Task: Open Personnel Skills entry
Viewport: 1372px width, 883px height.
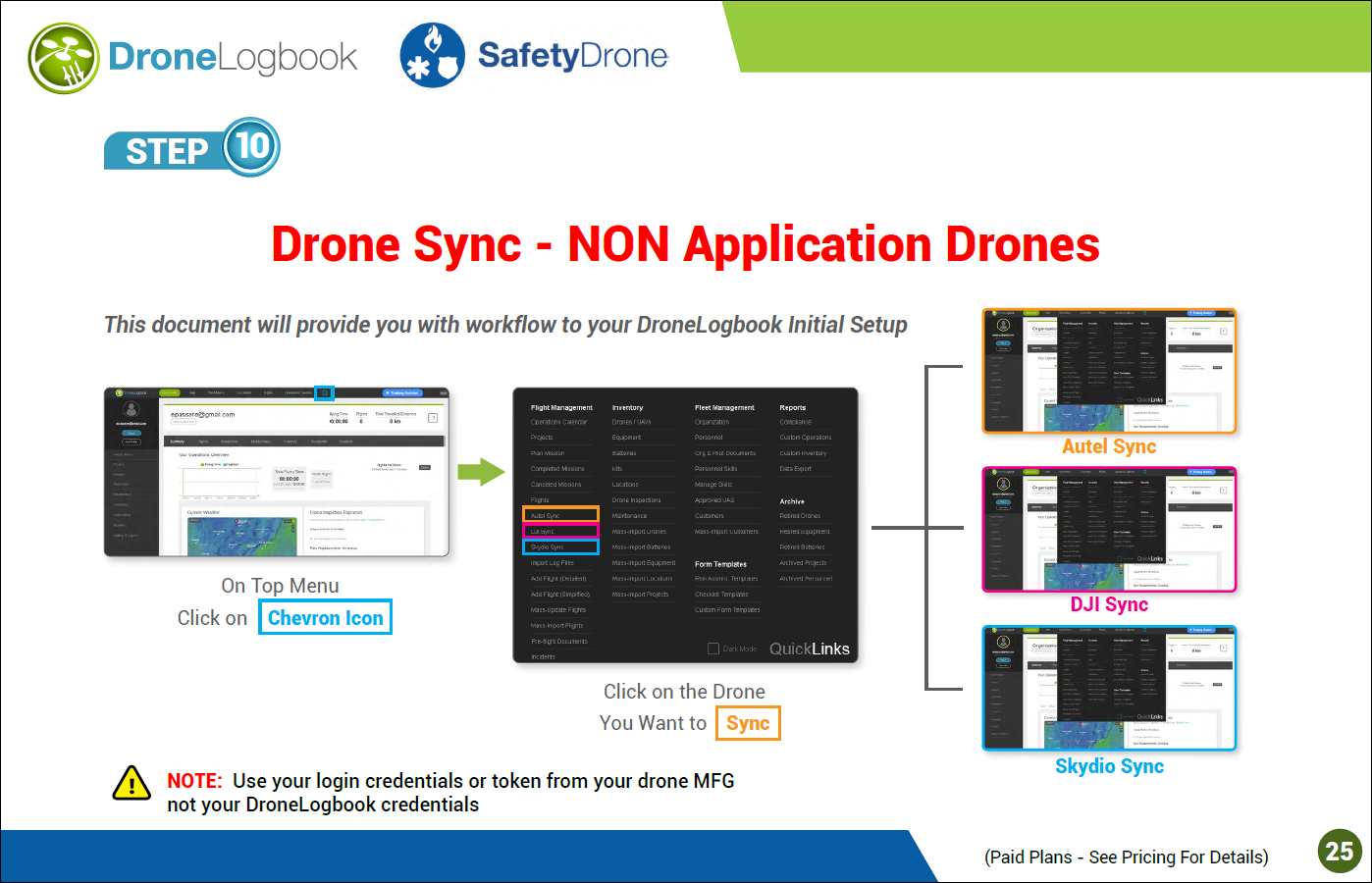Action: [x=715, y=469]
